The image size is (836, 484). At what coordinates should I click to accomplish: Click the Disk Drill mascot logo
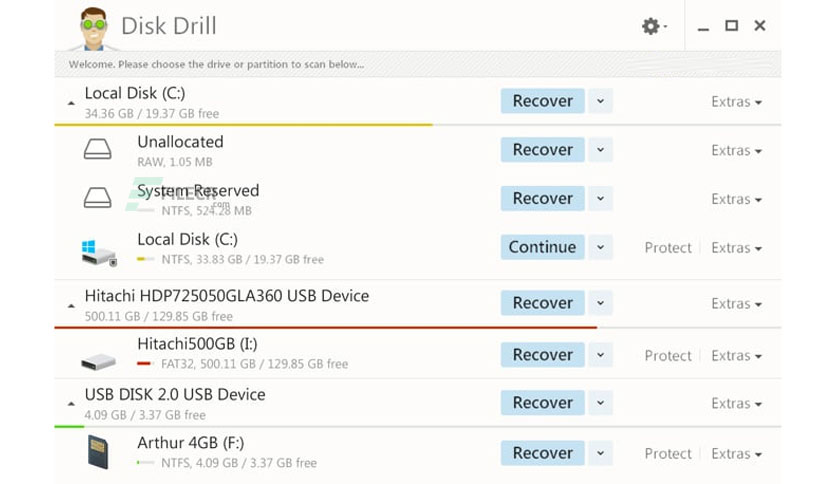coord(94,29)
